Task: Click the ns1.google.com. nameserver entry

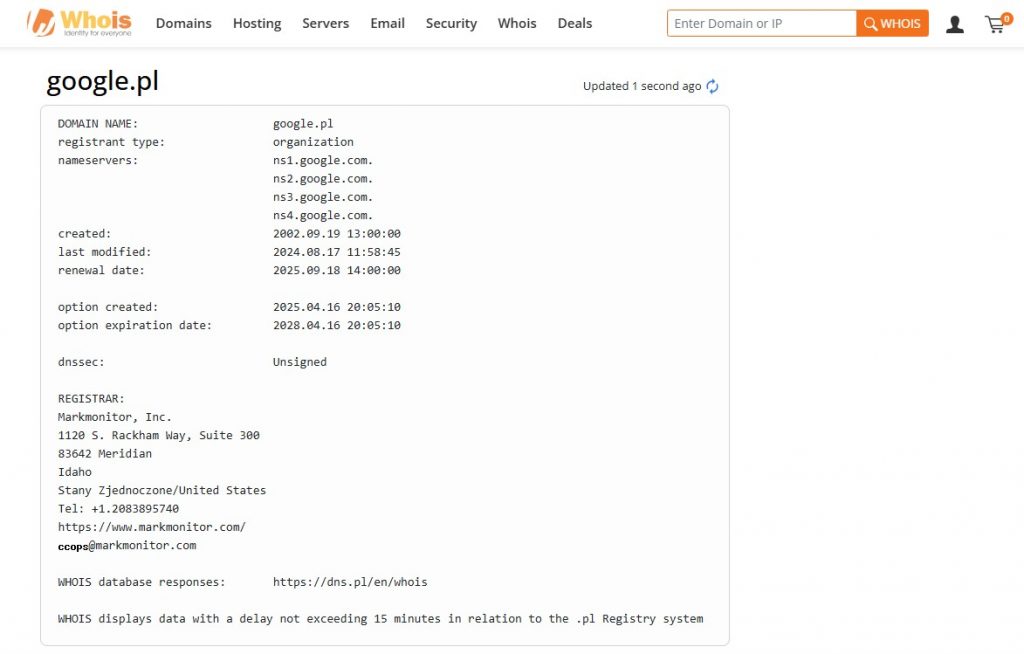Action: point(323,160)
